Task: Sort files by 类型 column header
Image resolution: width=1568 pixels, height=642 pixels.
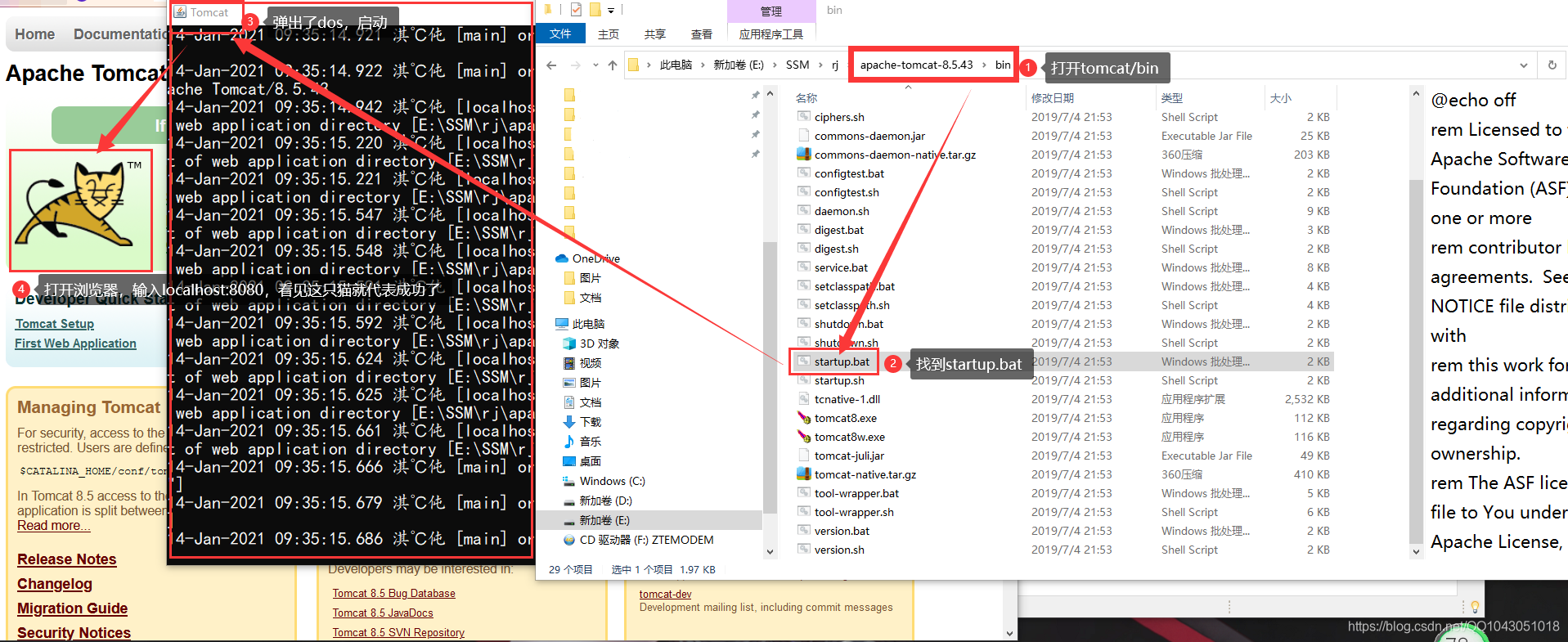Action: [x=1172, y=98]
